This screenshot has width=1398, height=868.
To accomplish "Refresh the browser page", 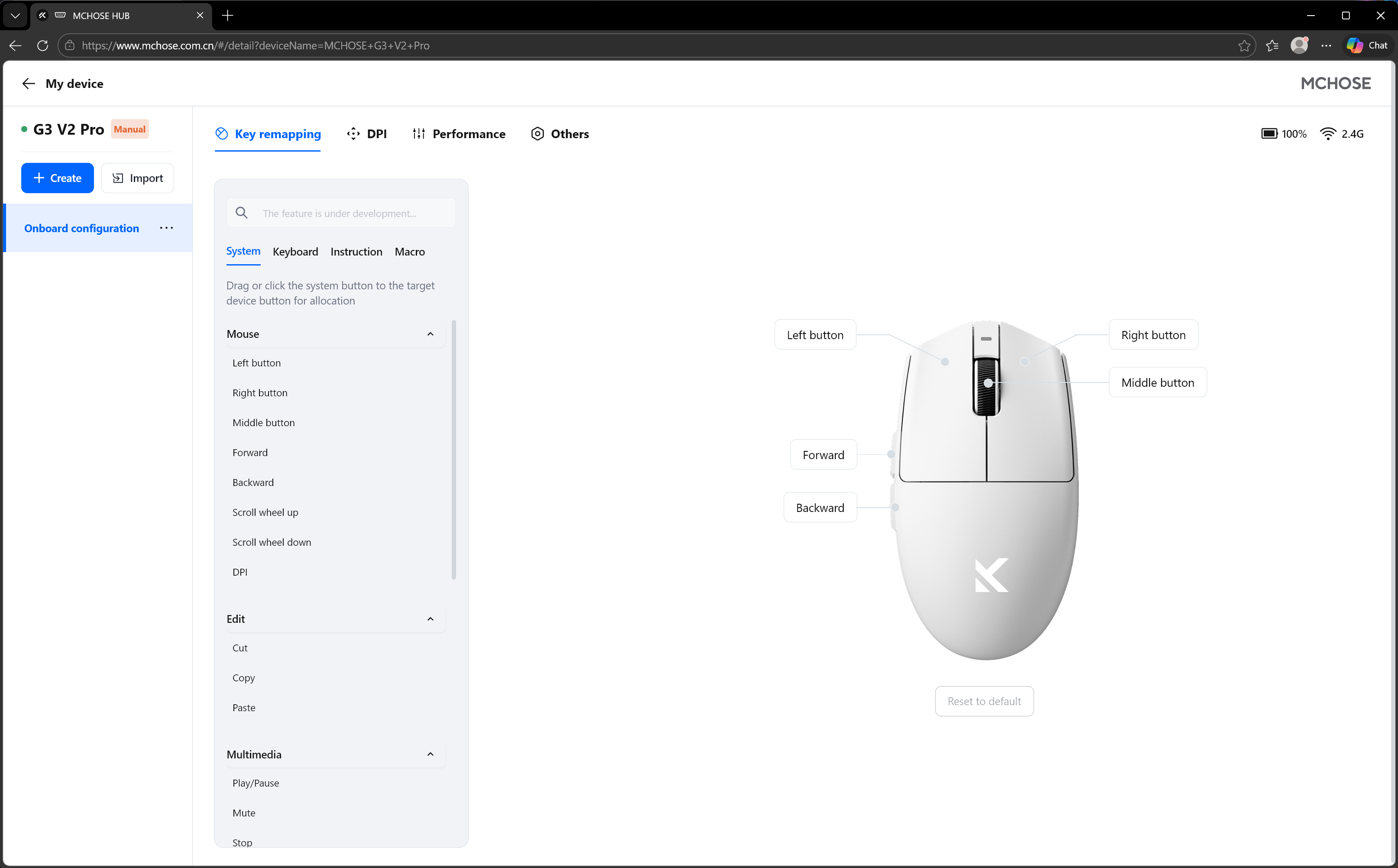I will pyautogui.click(x=42, y=45).
